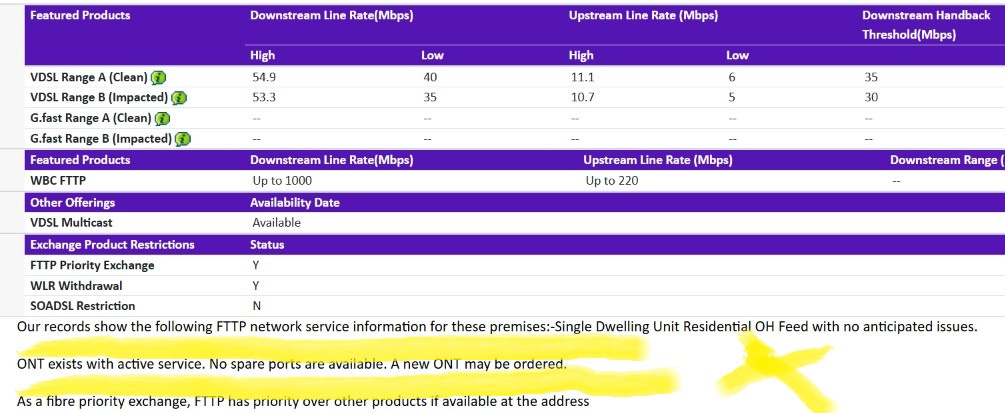The image size is (1005, 413).
Task: Click info icon next to VDSL Range A (Clean)
Action: 158,78
